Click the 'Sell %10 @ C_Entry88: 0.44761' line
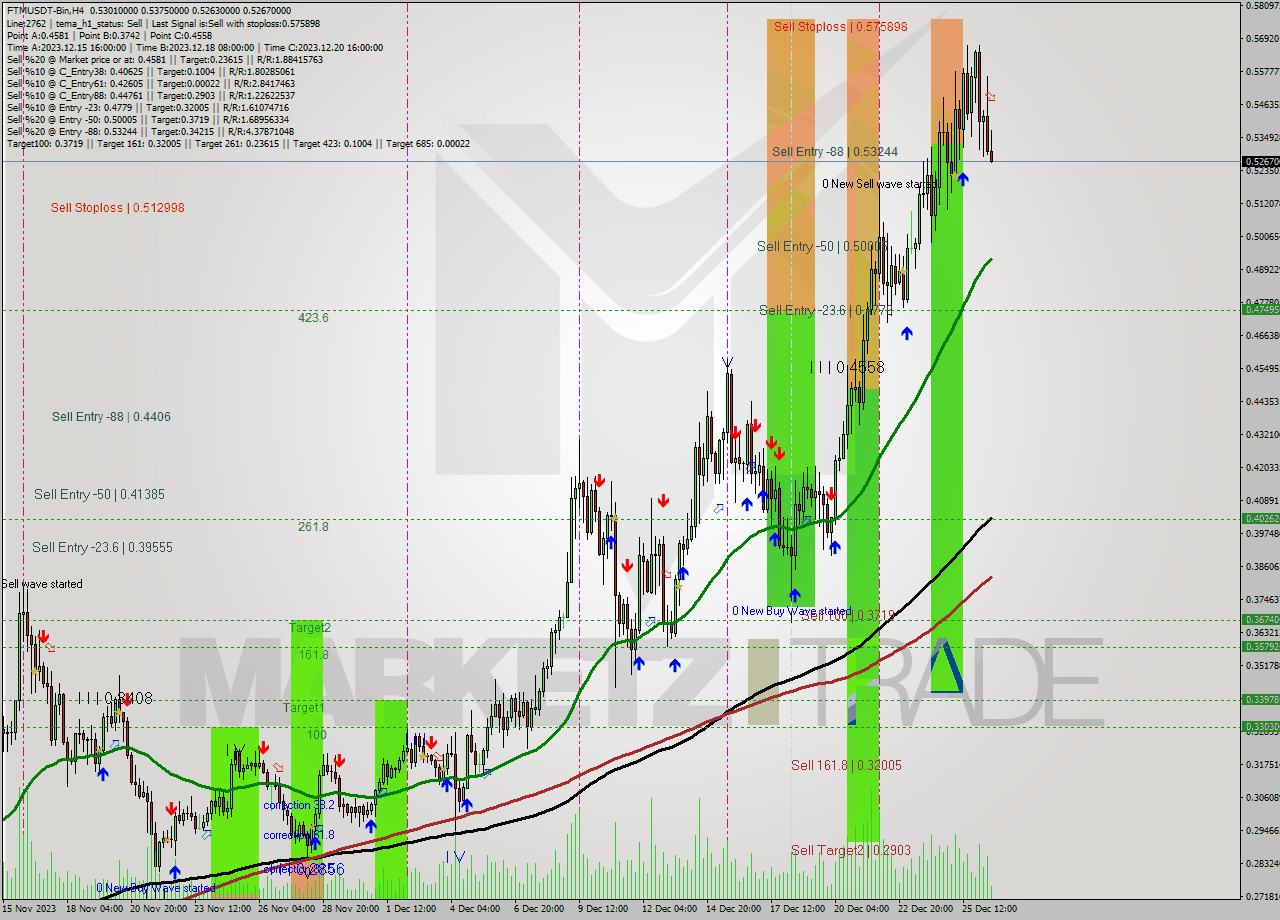Viewport: 1280px width, 920px height. (151, 95)
